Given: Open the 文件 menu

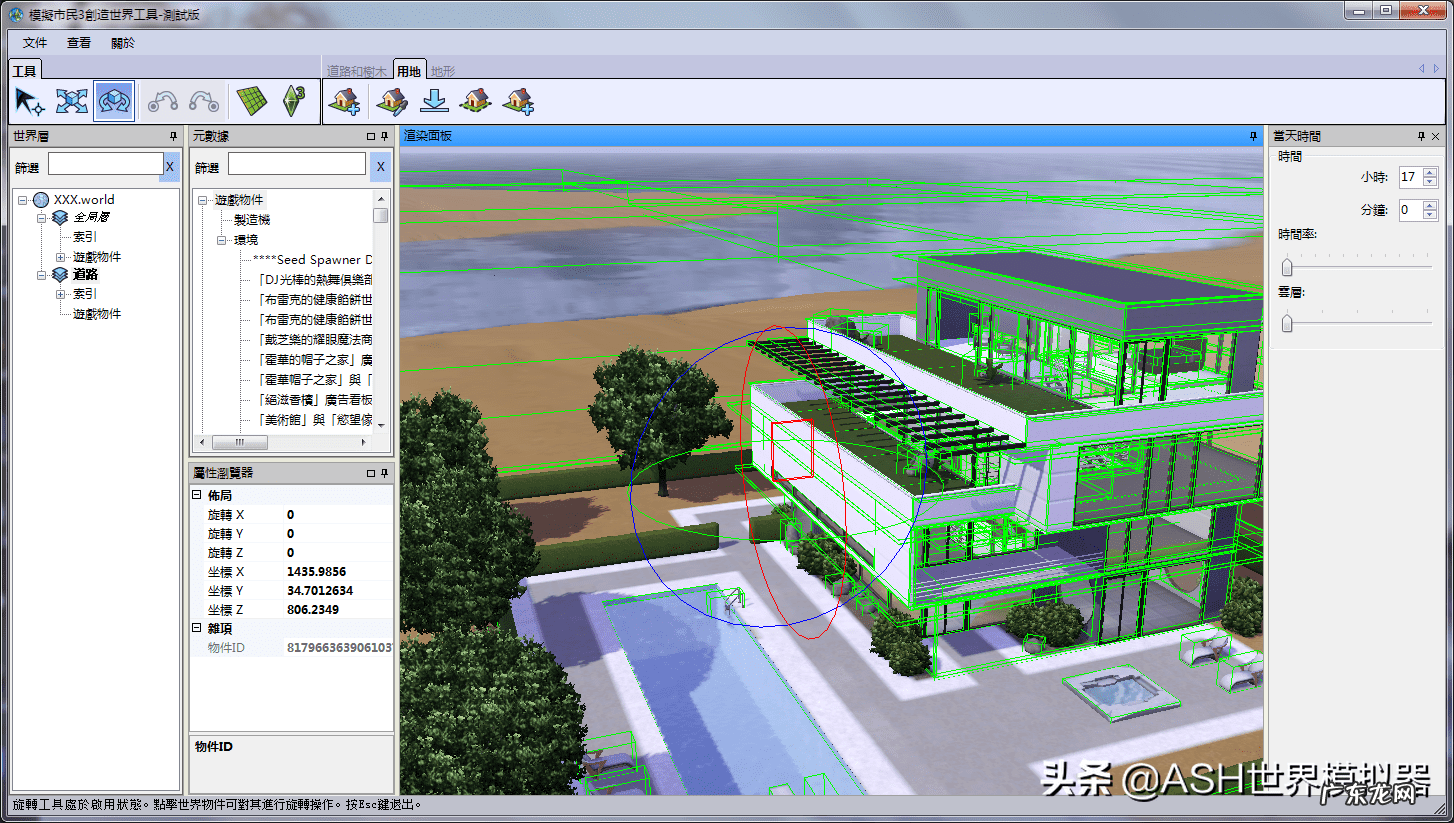Looking at the screenshot, I should tap(35, 43).
